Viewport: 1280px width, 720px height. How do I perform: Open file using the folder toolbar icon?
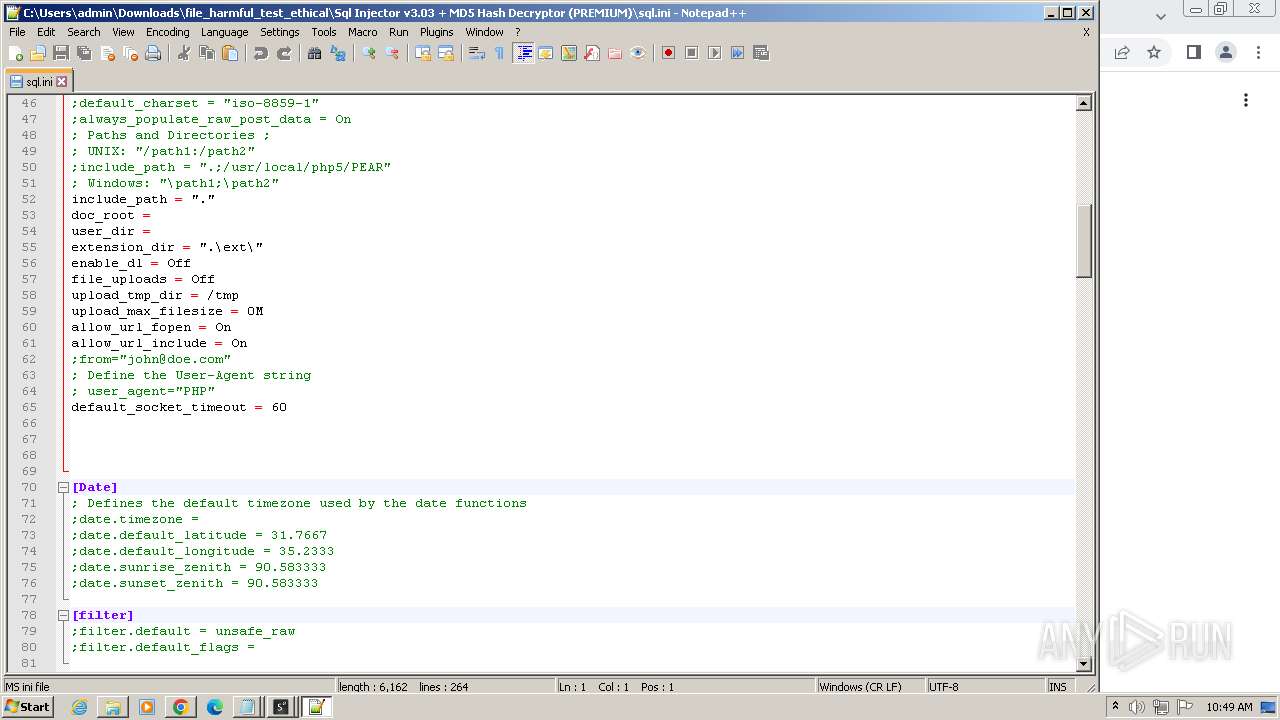[x=38, y=53]
